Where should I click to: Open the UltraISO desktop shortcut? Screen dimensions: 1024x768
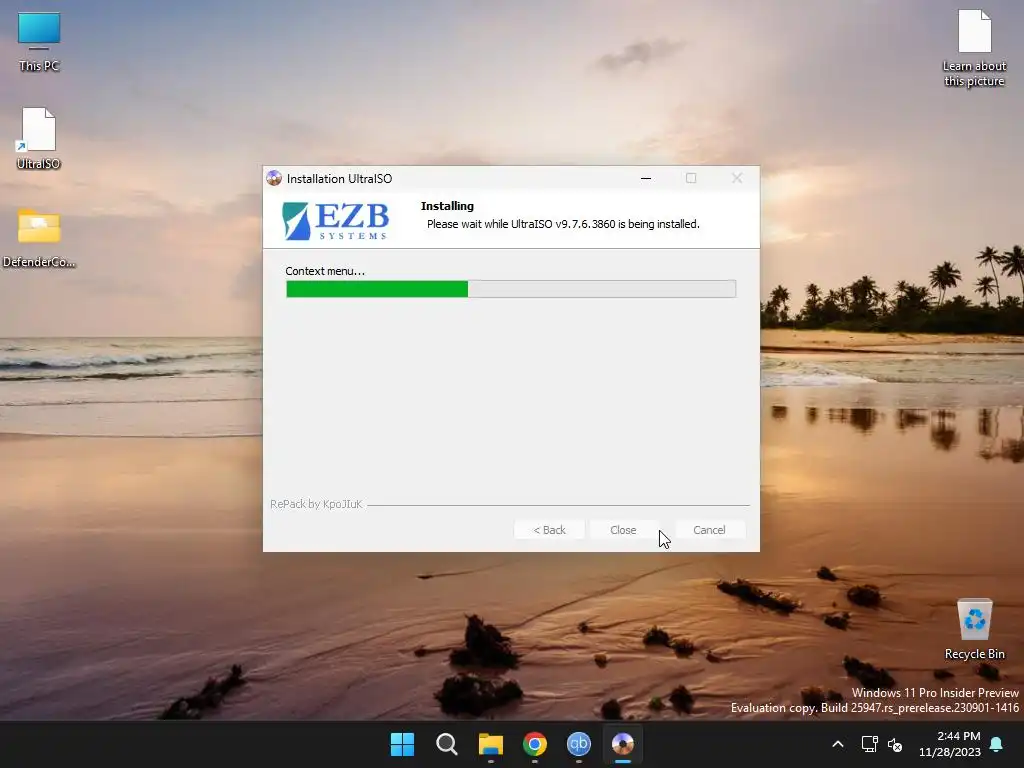pos(39,138)
